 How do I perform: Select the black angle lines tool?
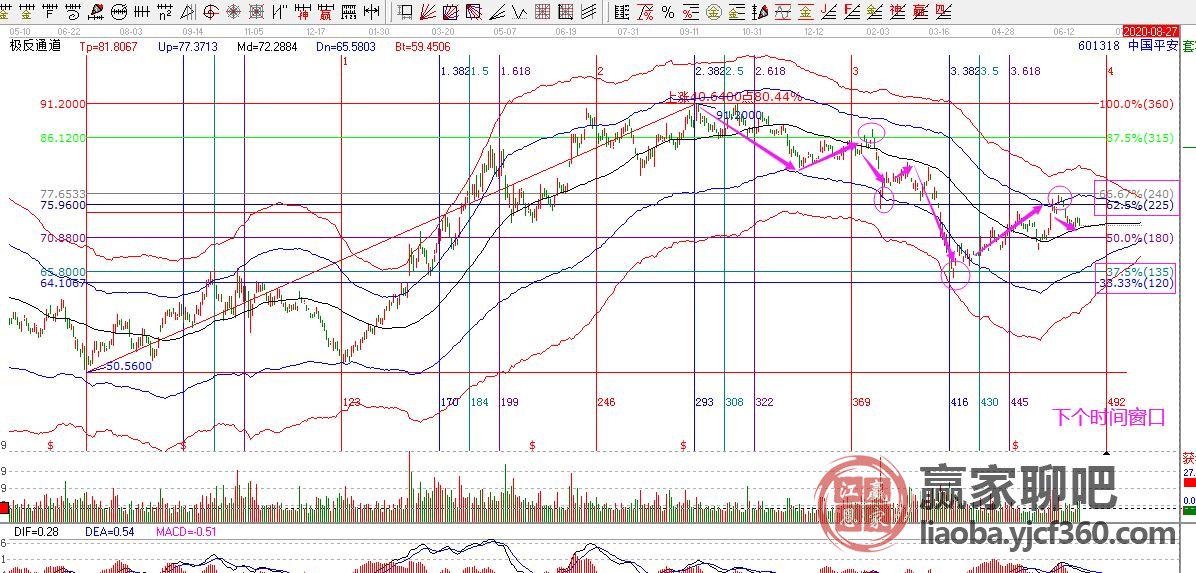(497, 11)
